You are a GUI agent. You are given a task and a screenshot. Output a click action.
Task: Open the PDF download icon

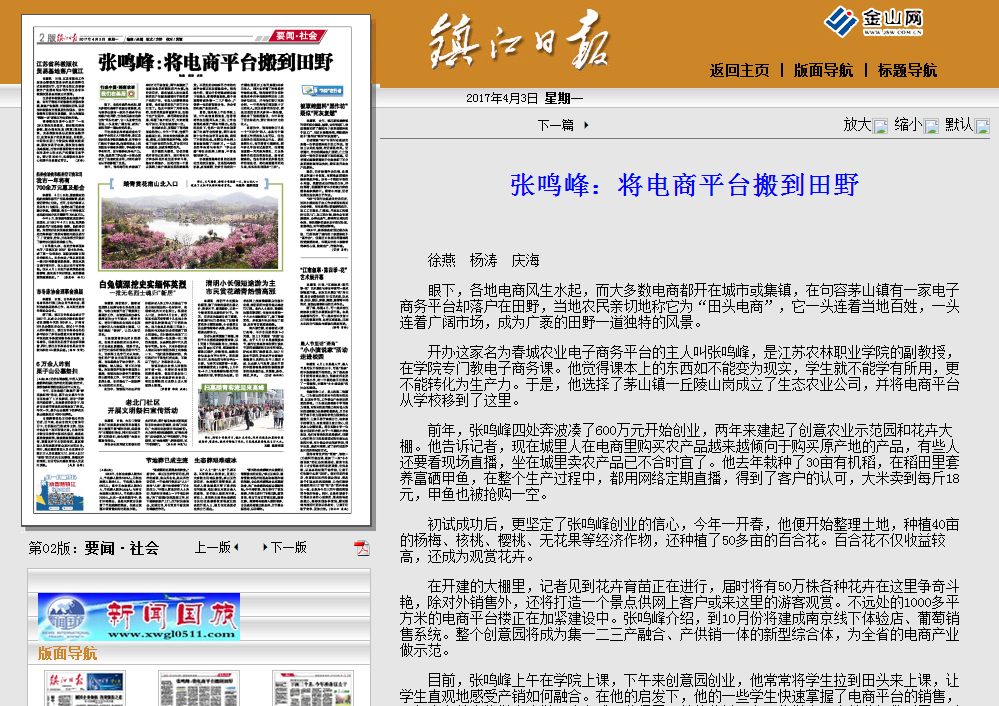[x=361, y=548]
